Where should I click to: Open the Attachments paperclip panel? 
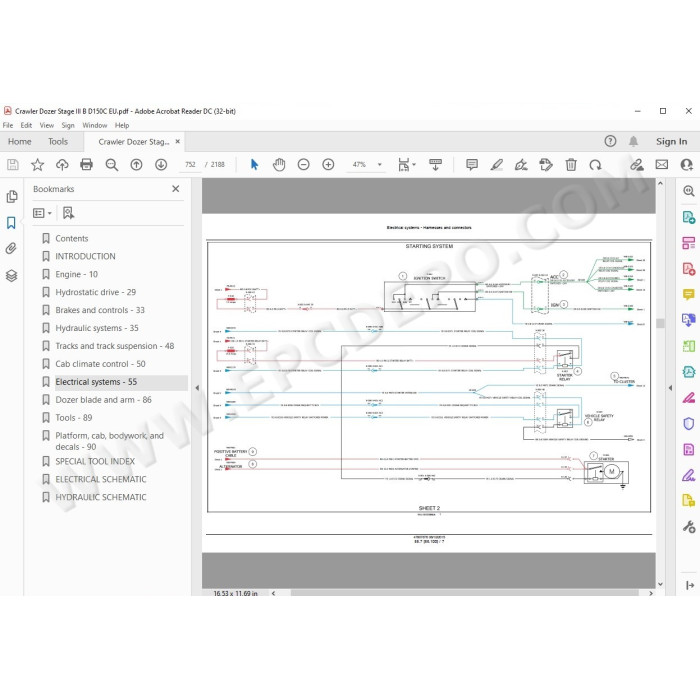[x=12, y=249]
